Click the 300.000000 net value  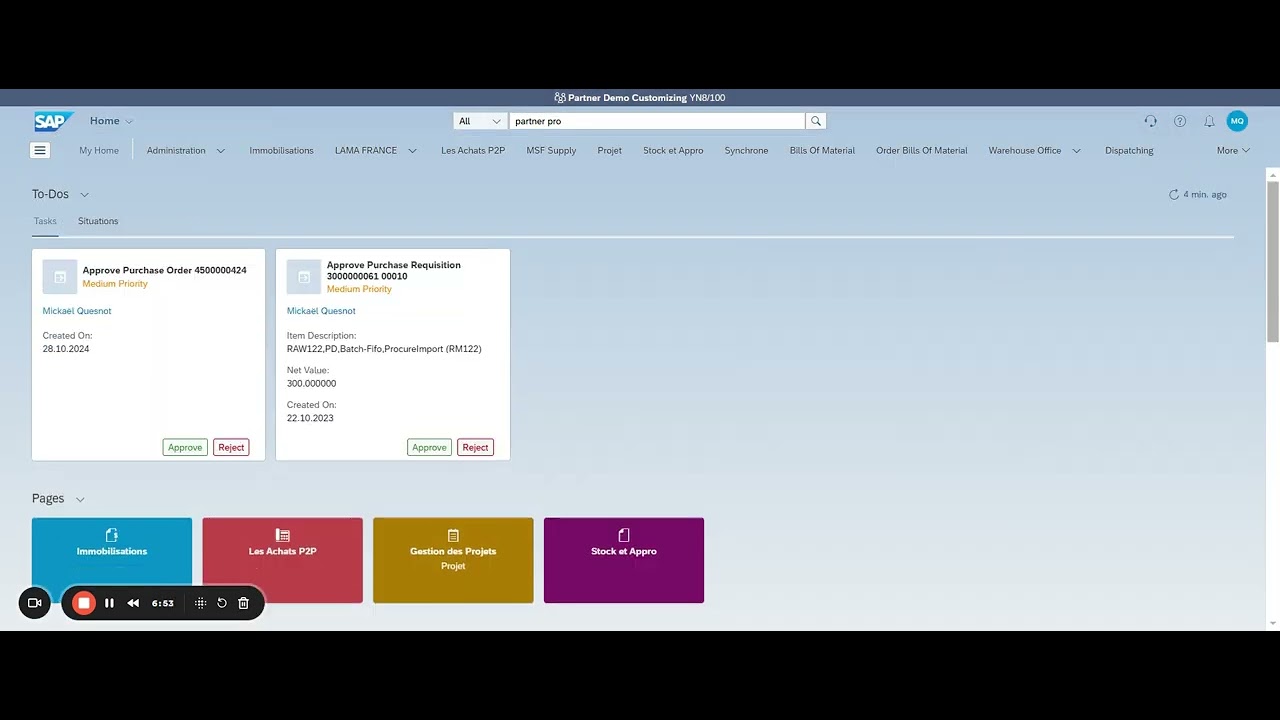coord(311,383)
